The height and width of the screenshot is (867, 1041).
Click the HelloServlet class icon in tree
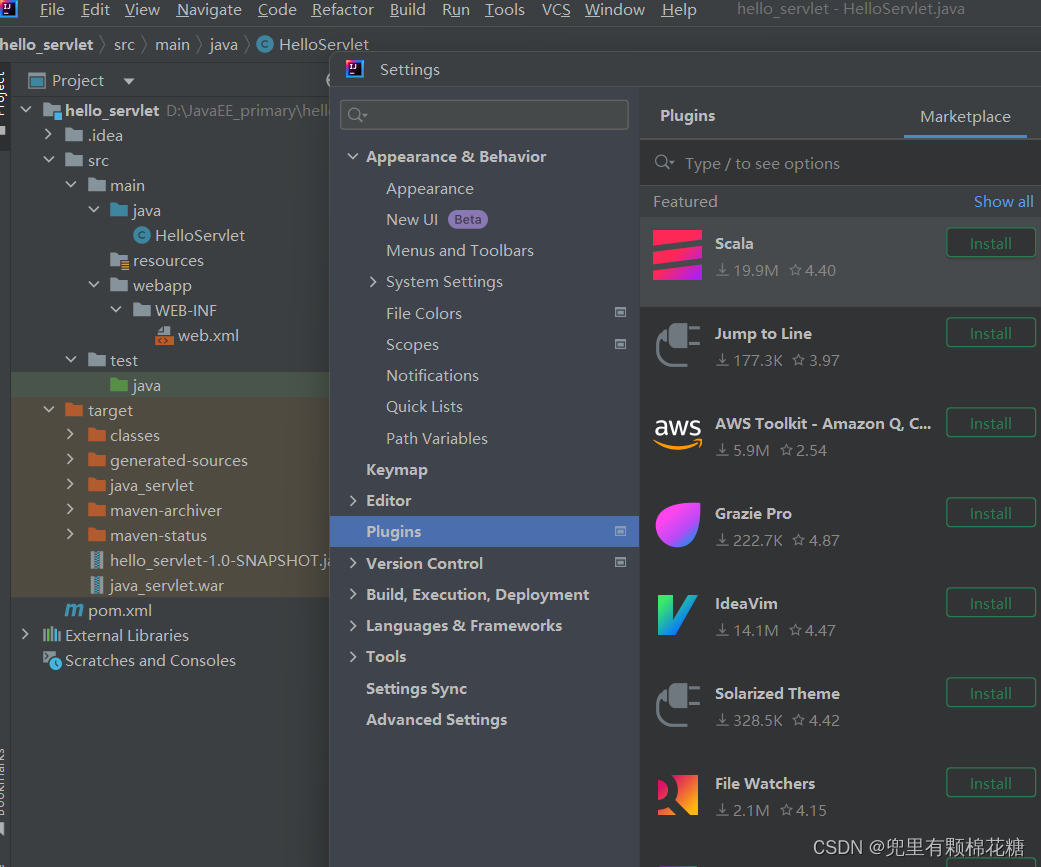(141, 235)
